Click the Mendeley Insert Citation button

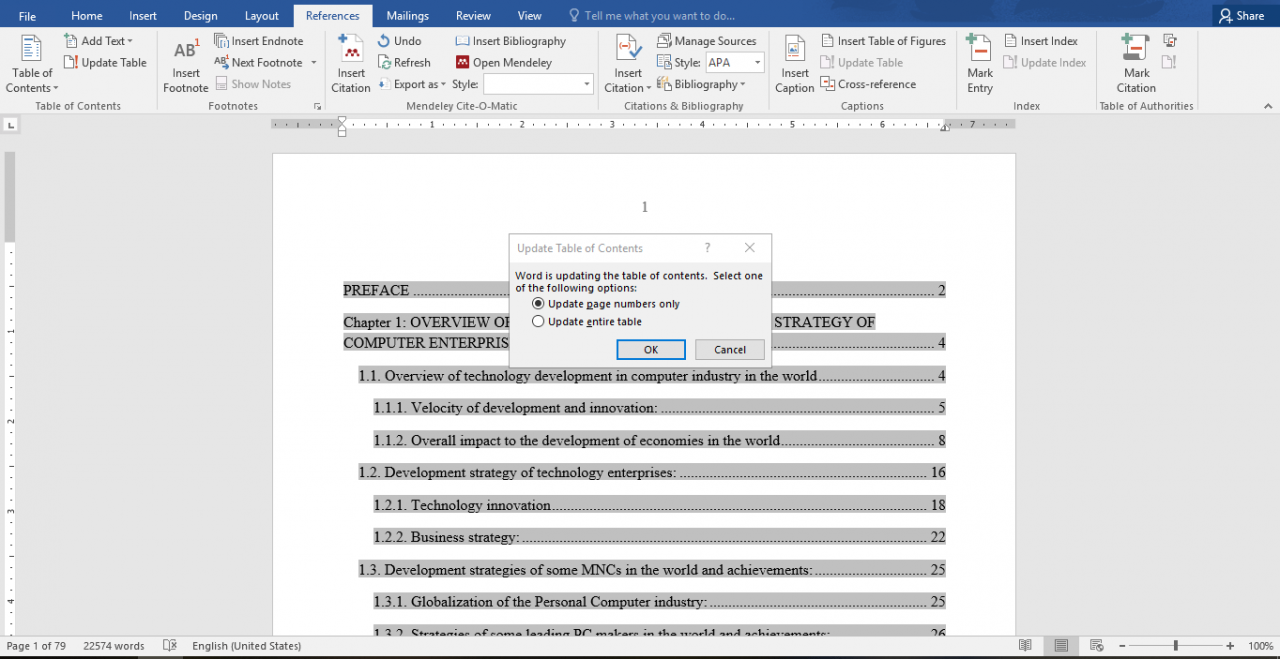pos(351,65)
